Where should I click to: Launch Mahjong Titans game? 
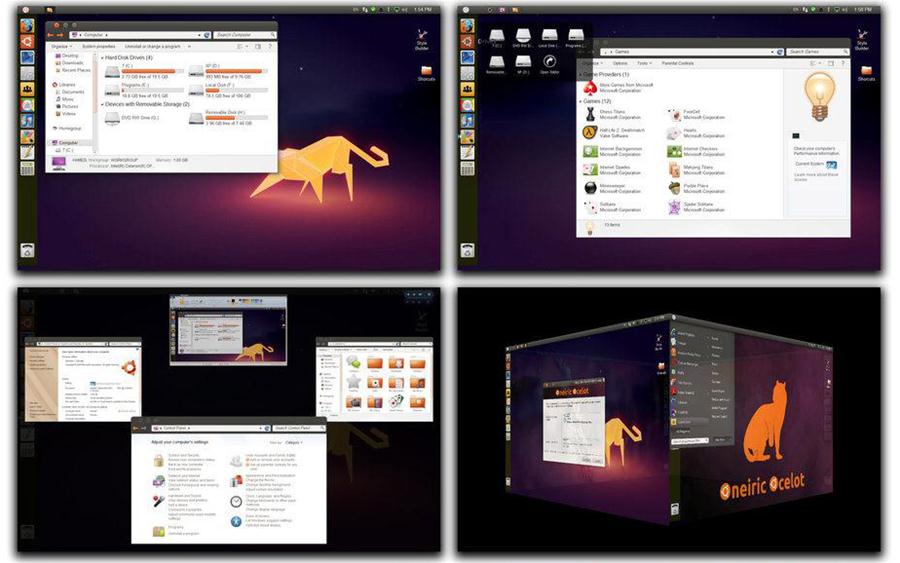[x=674, y=170]
